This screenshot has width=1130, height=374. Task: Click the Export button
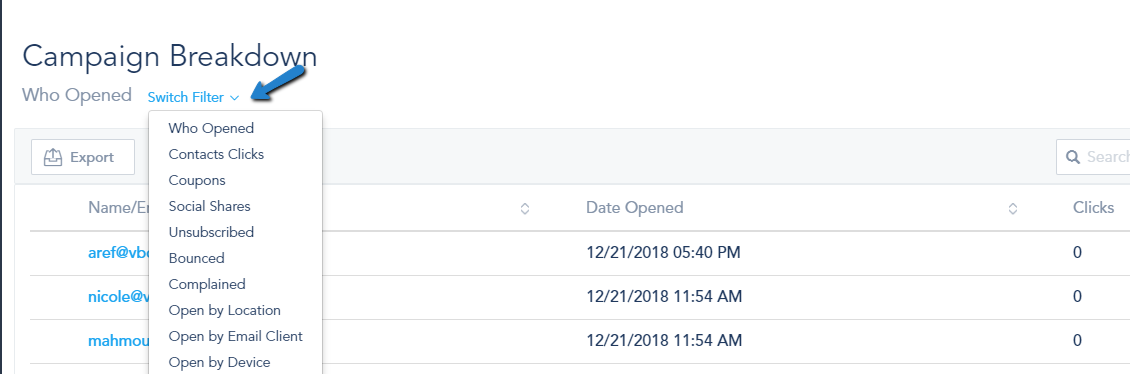coord(83,157)
